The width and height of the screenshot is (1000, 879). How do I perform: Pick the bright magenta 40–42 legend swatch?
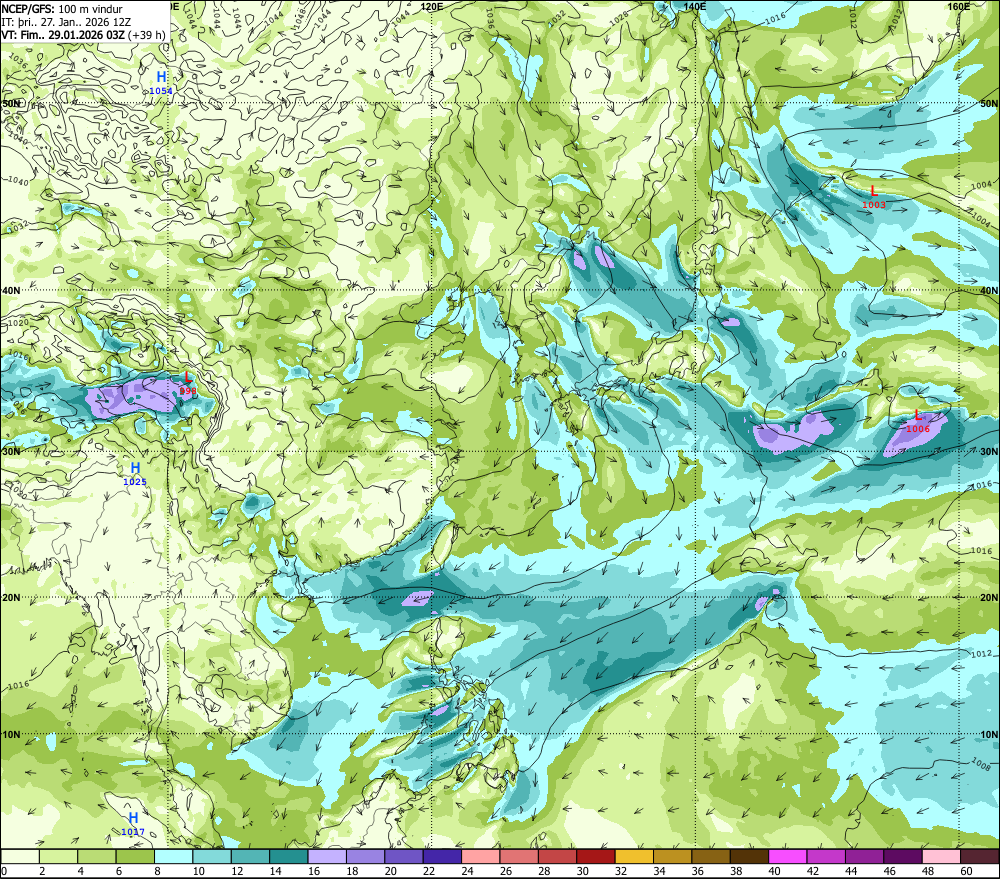pos(788,856)
